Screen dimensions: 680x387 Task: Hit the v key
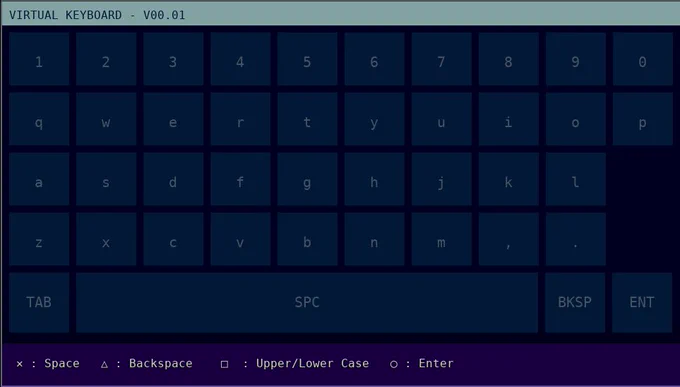240,239
